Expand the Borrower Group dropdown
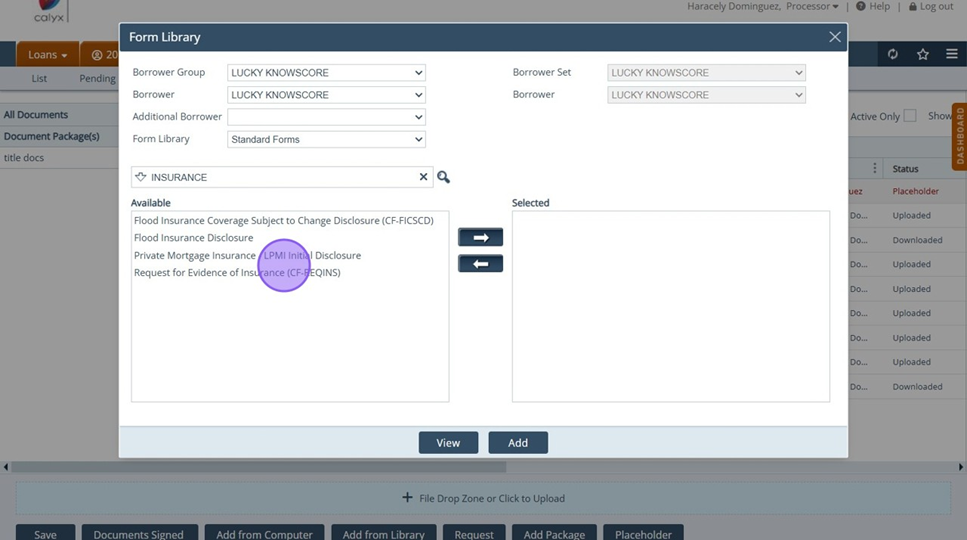The width and height of the screenshot is (967, 540). (x=326, y=73)
